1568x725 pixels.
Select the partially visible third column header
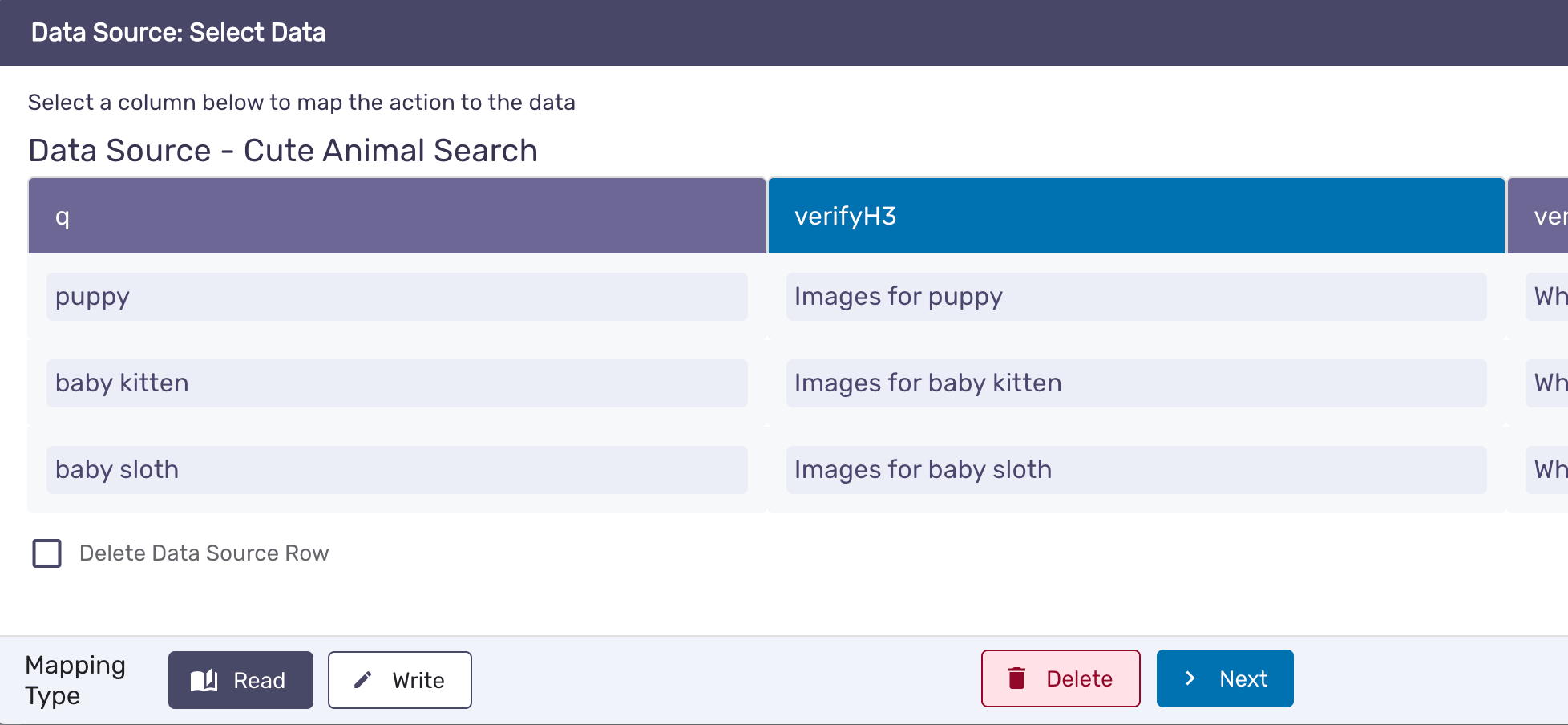click(x=1538, y=216)
